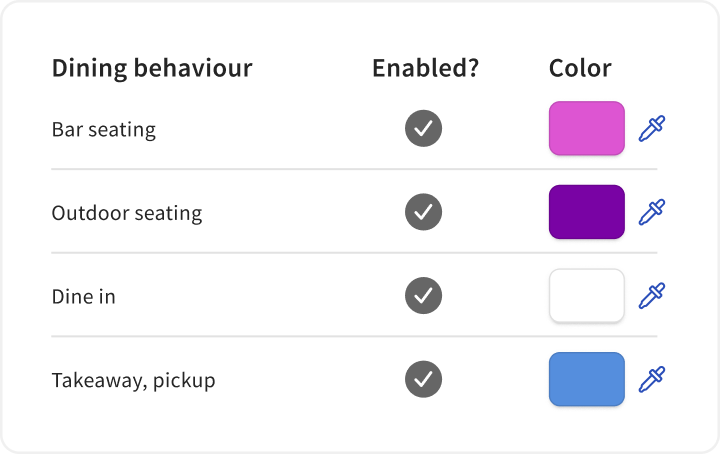Click the Color column header
Screen dimensions: 720x454
(x=580, y=69)
